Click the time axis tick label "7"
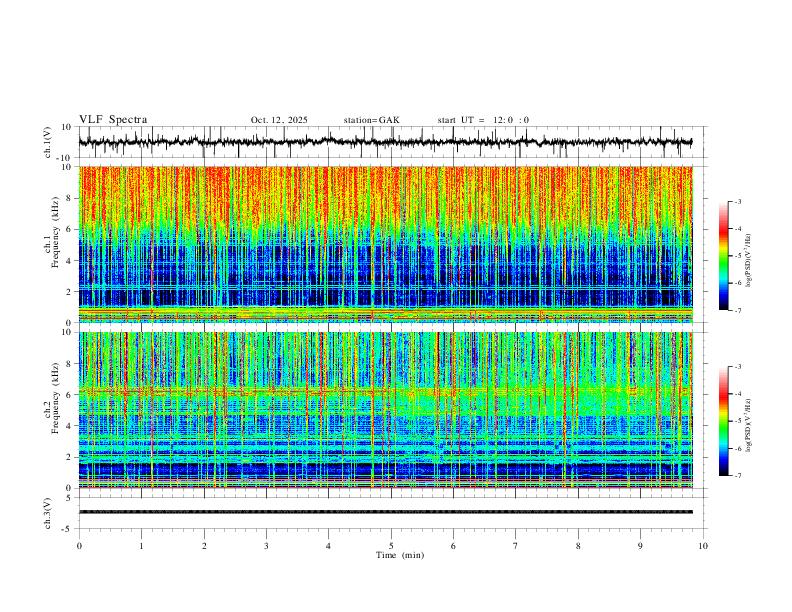 516,546
